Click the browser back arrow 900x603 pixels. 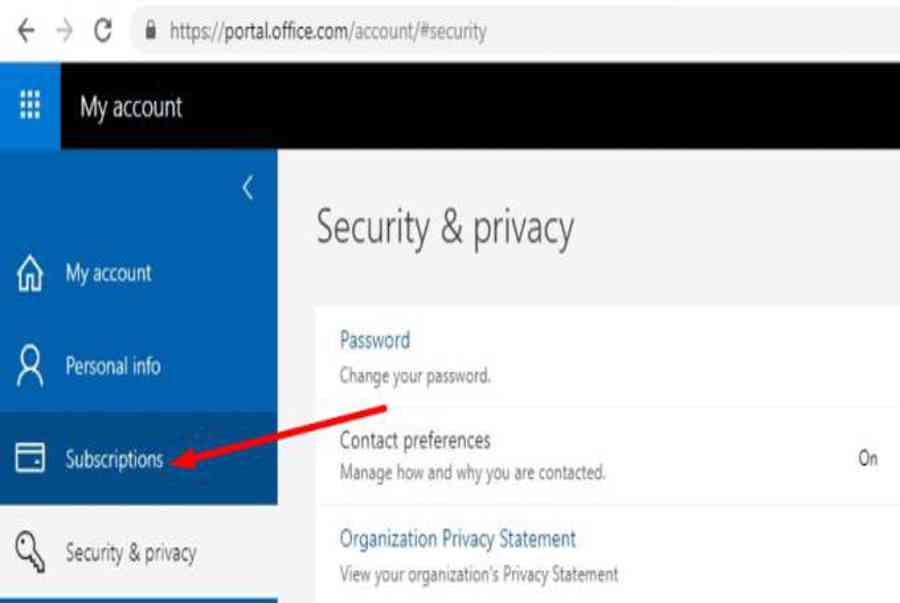26,30
